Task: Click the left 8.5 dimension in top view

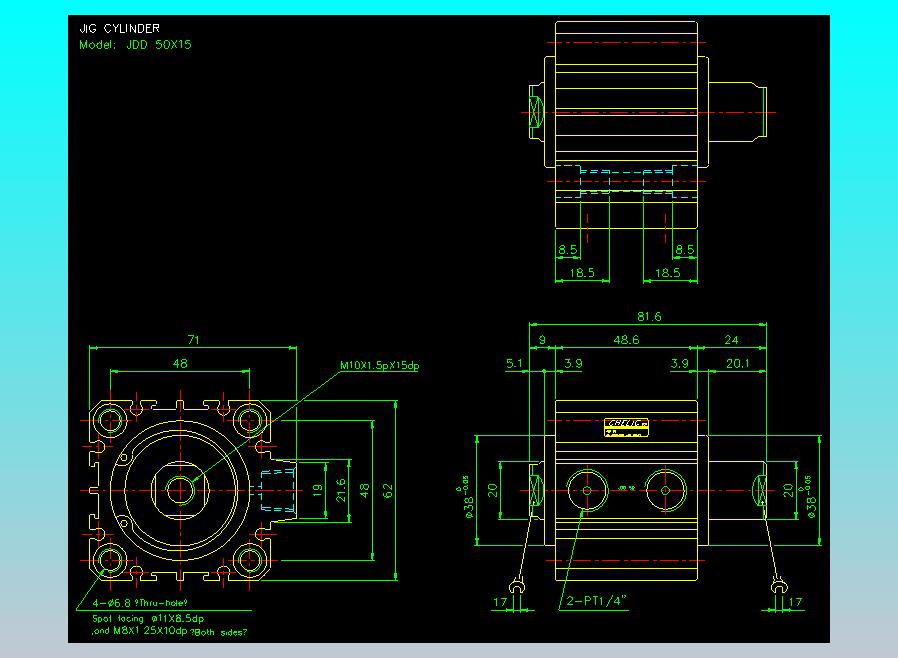Action: click(568, 249)
